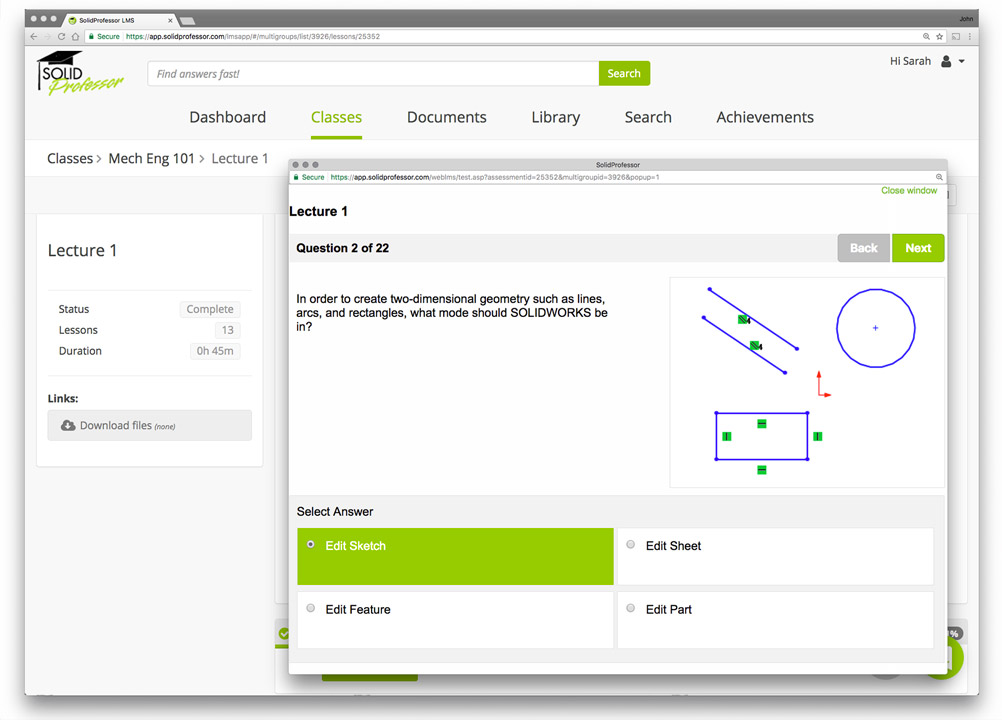1002x720 pixels.
Task: Click the Close window link
Action: tap(908, 190)
